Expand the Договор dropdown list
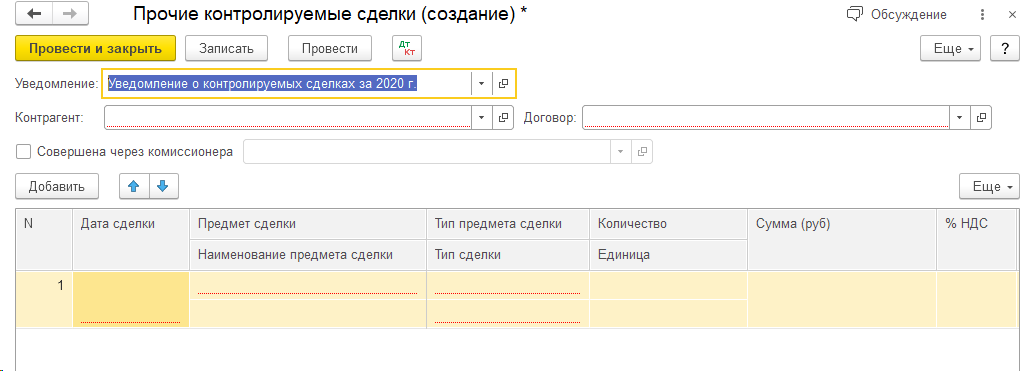1029x371 pixels. pyautogui.click(x=960, y=118)
